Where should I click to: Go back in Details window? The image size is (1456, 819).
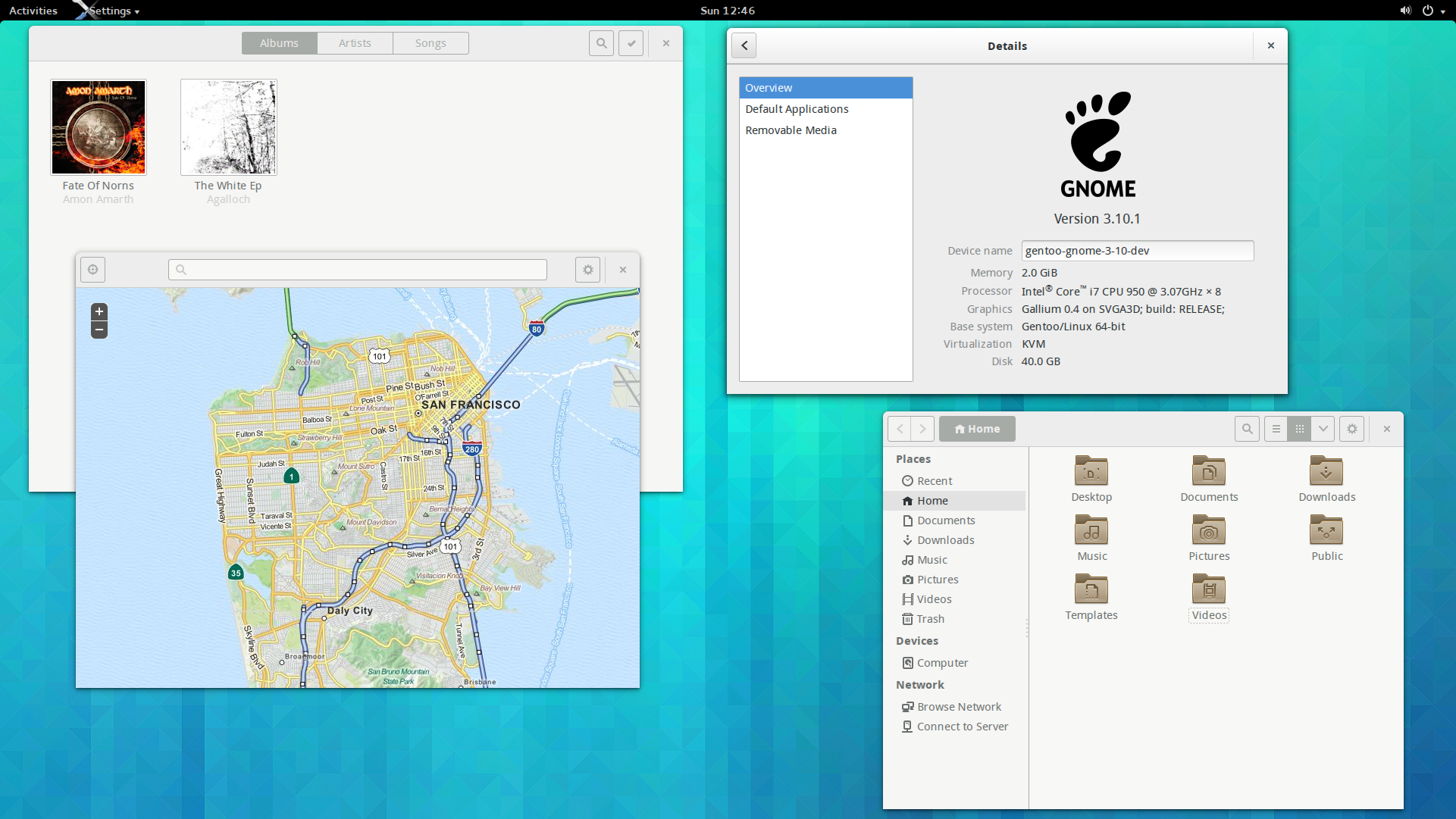pos(744,46)
